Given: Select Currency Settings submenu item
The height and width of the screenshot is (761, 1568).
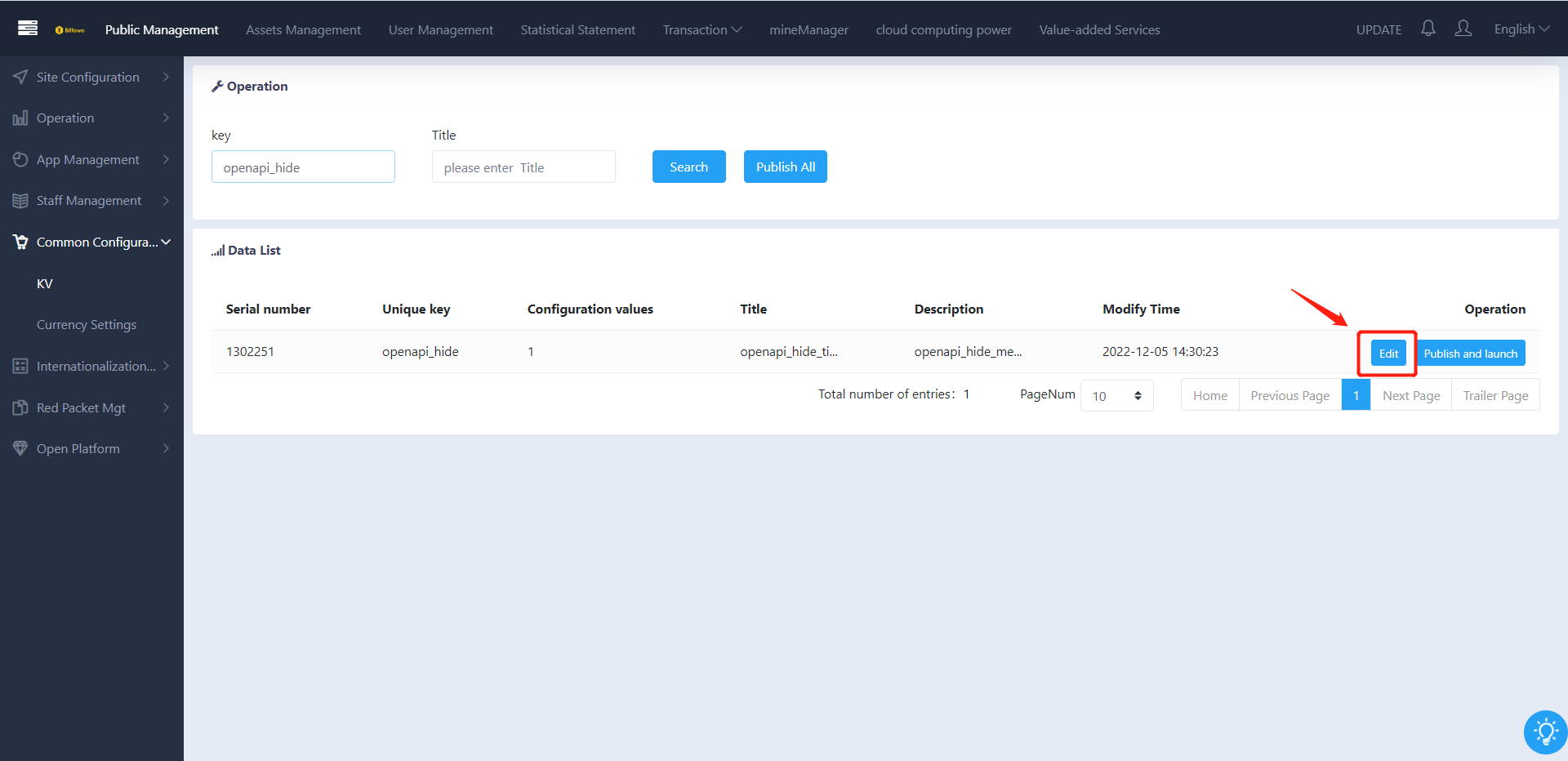Looking at the screenshot, I should (x=87, y=324).
